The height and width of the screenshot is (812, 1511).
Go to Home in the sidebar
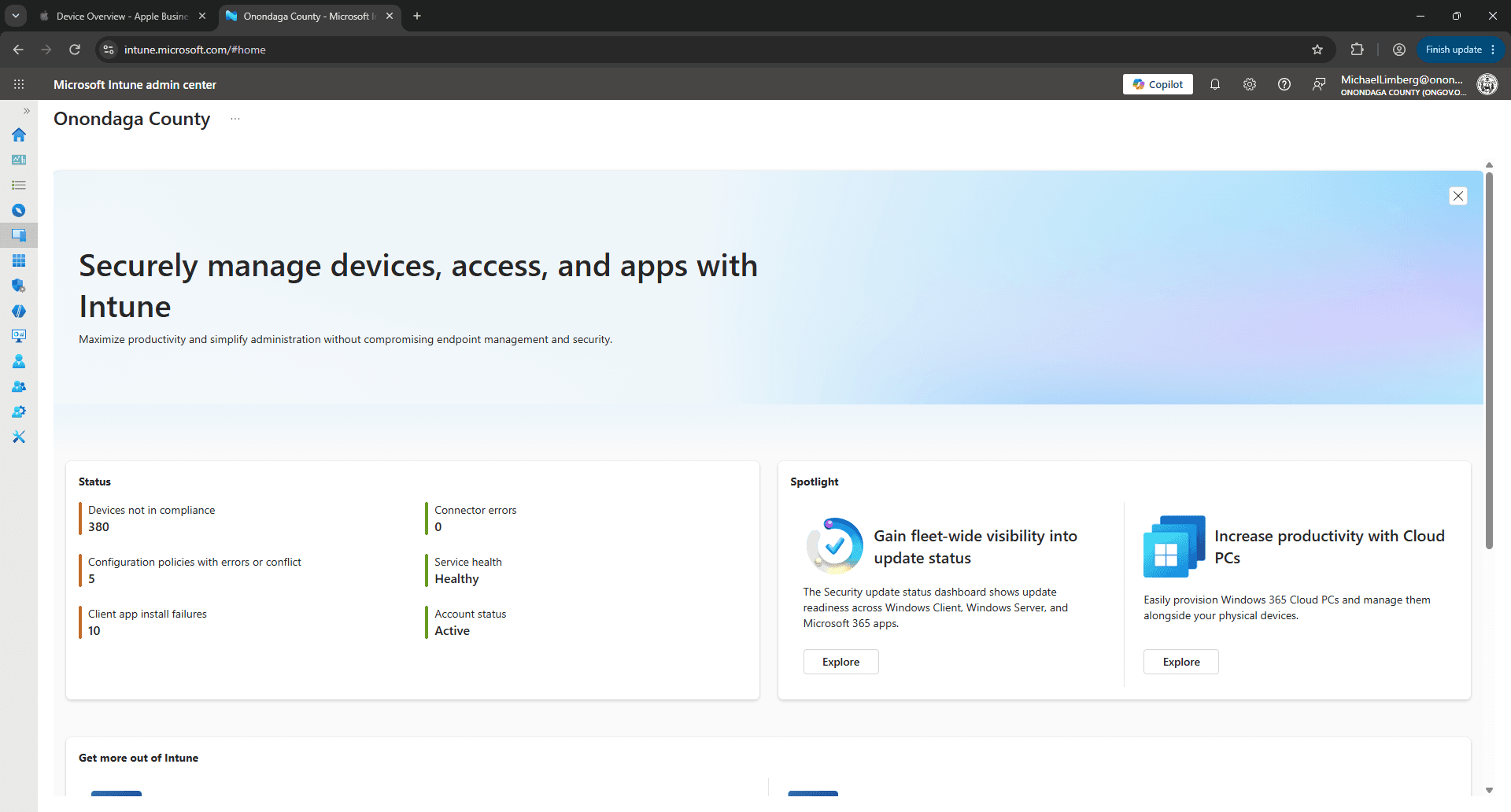click(x=19, y=135)
